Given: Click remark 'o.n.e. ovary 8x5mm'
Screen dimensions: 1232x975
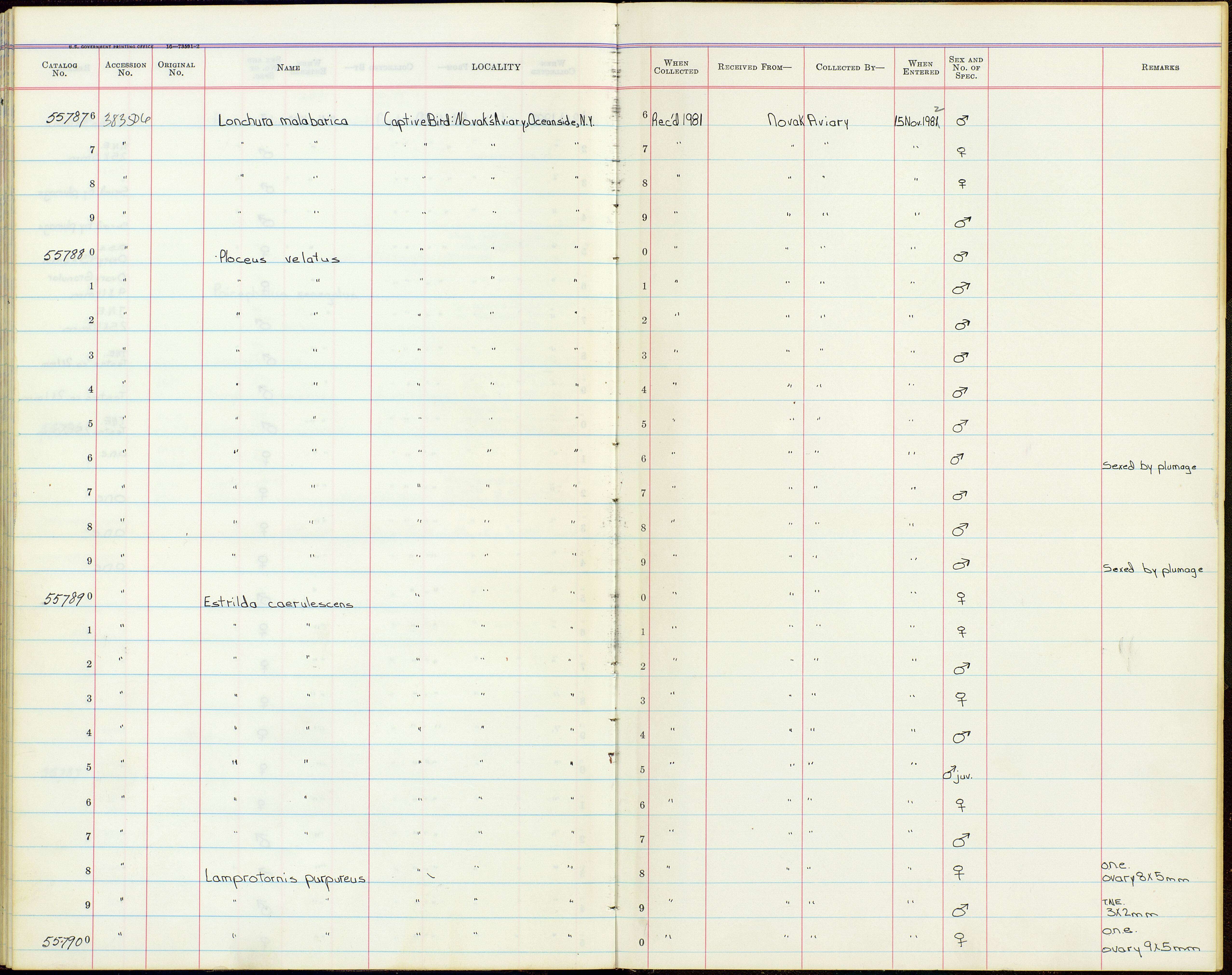Looking at the screenshot, I should (x=1145, y=873).
